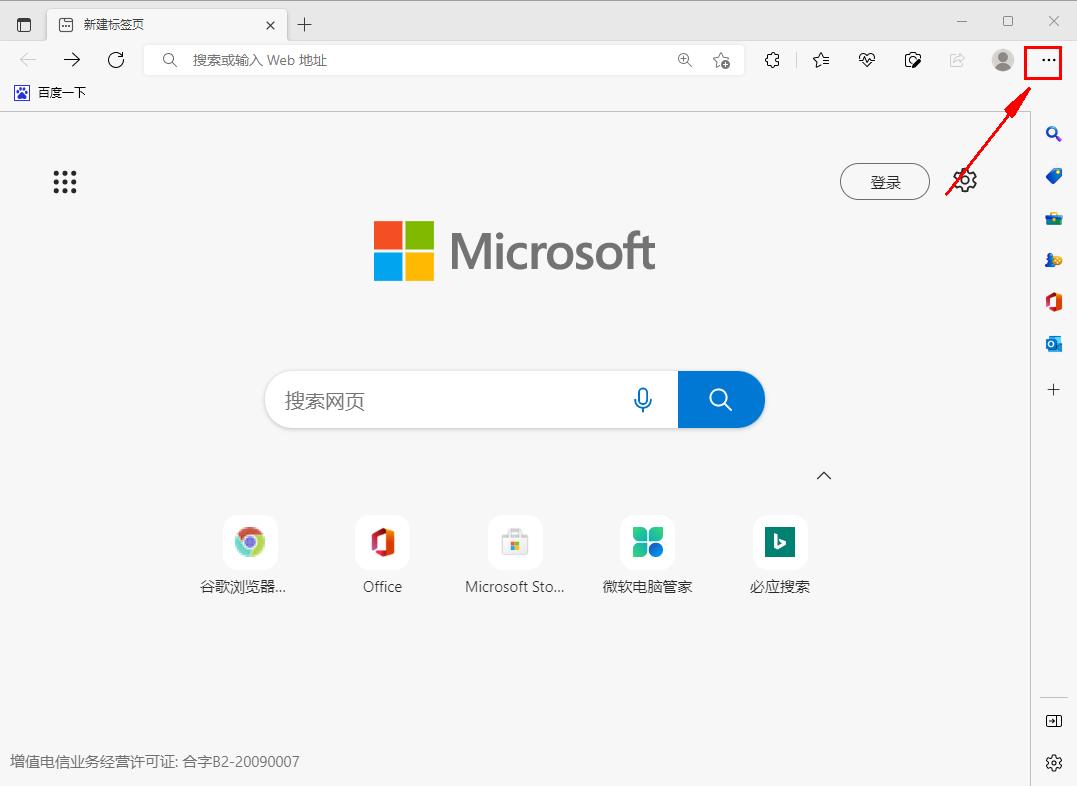Image resolution: width=1077 pixels, height=786 pixels.
Task: Open sidebar Tools briefcase icon
Action: click(x=1054, y=218)
